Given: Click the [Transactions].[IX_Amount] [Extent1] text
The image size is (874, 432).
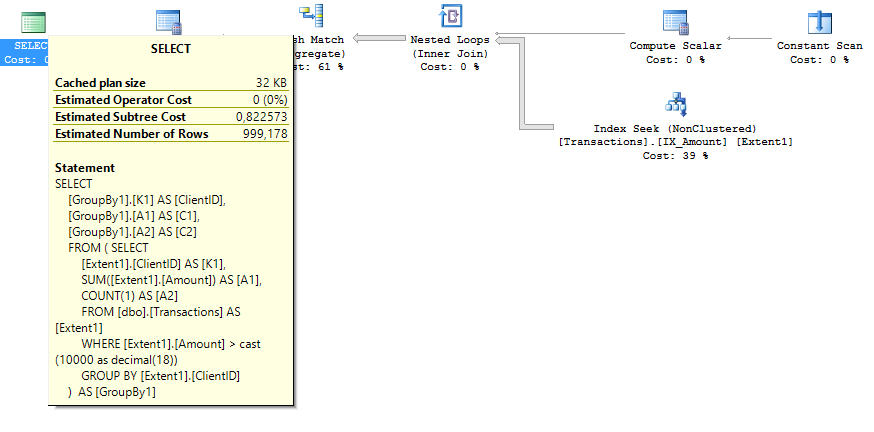Looking at the screenshot, I should (675, 142).
